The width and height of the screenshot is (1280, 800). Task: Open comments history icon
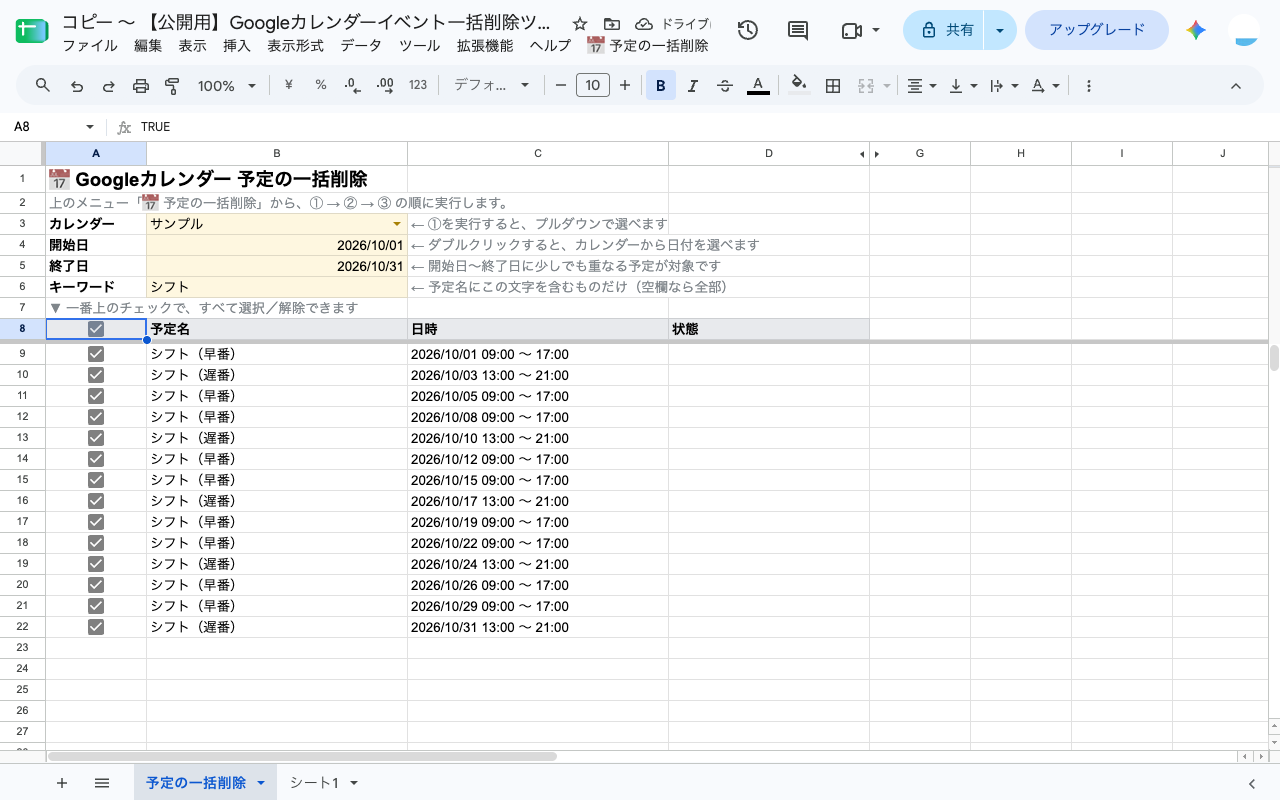click(x=798, y=31)
